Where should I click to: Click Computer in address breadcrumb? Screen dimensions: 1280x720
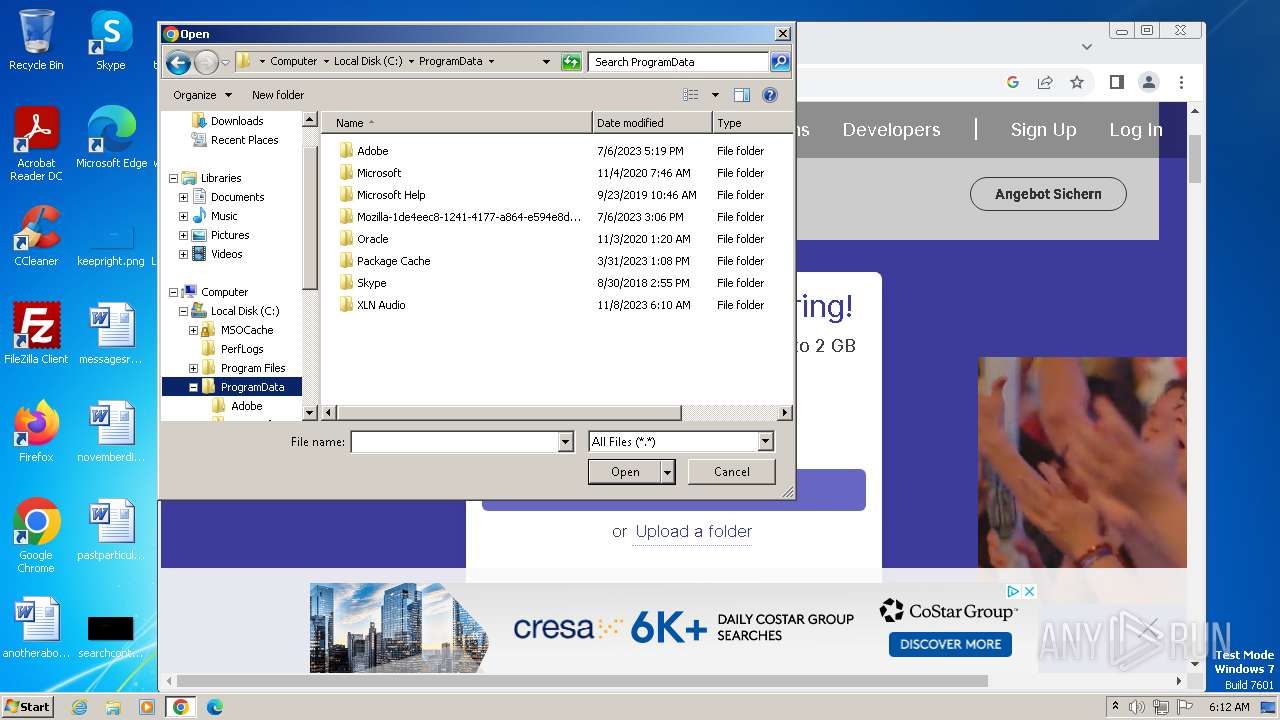click(x=294, y=61)
